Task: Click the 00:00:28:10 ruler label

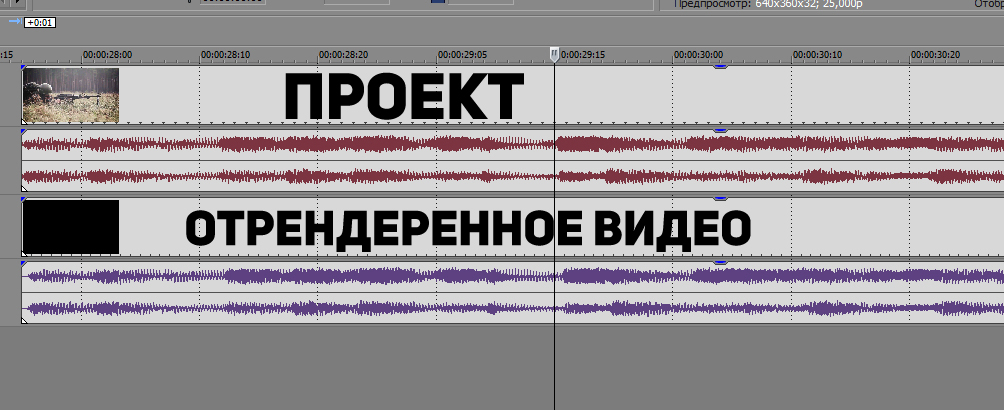Action: (225, 55)
